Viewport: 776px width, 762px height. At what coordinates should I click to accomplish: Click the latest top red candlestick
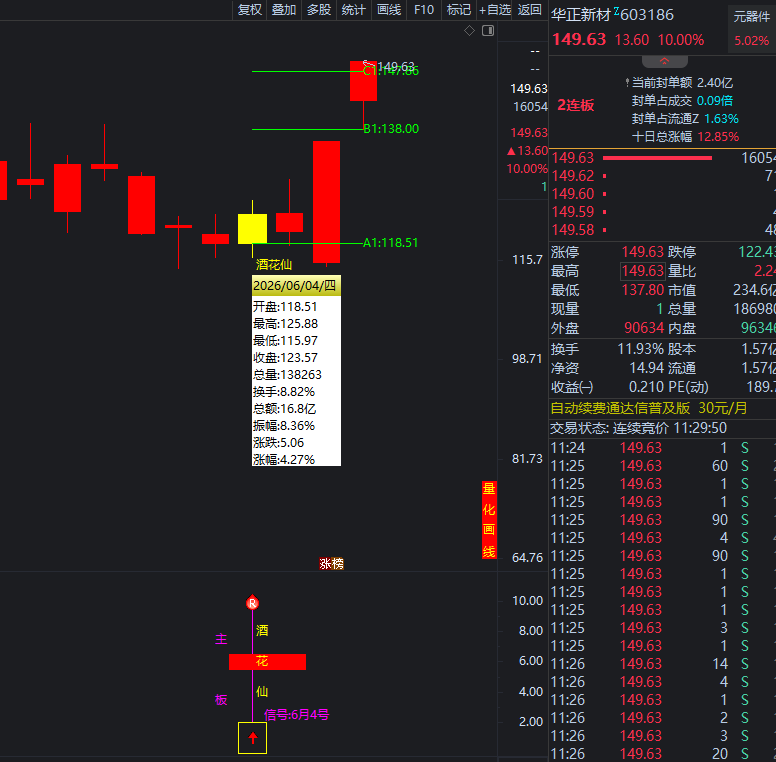[x=363, y=81]
